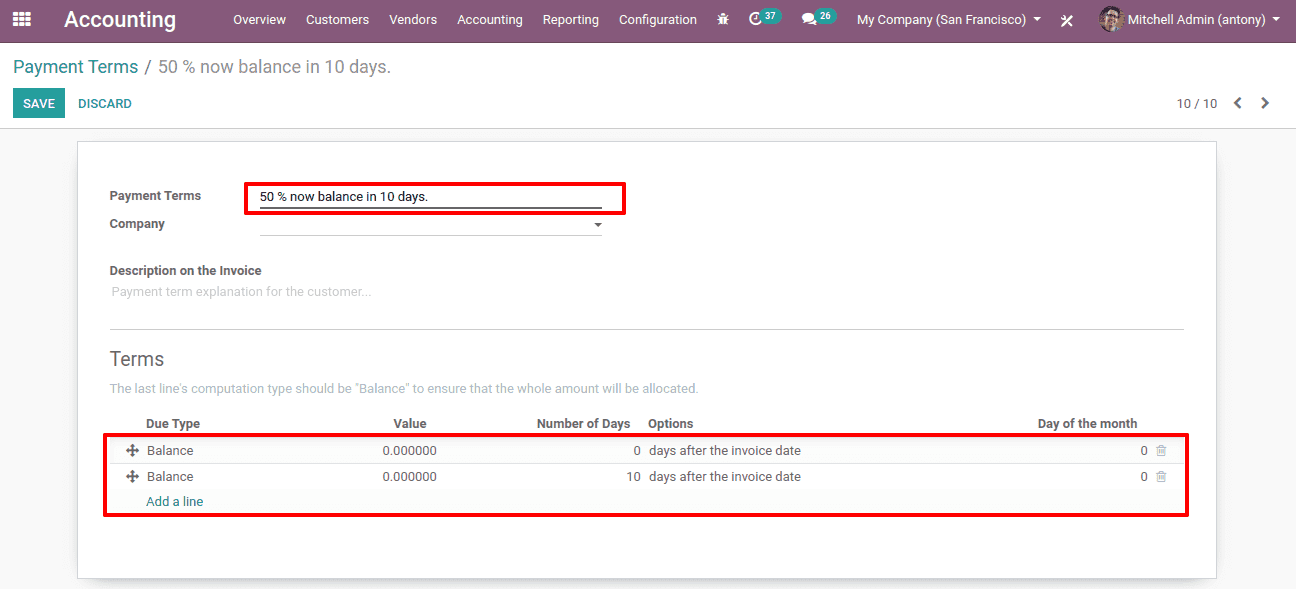Edit day of month in the 0-day line

tap(1144, 451)
